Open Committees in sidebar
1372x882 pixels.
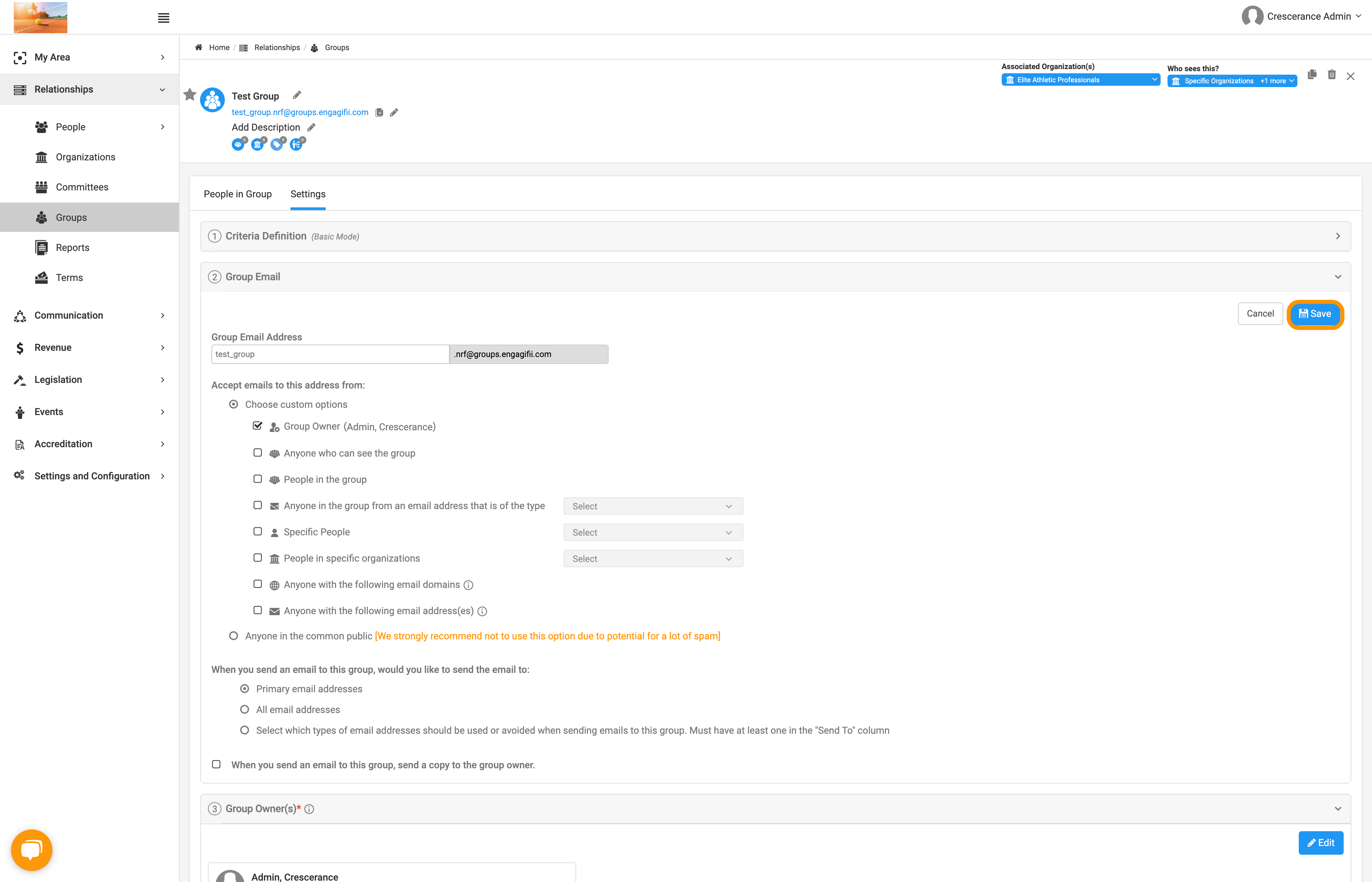click(82, 187)
